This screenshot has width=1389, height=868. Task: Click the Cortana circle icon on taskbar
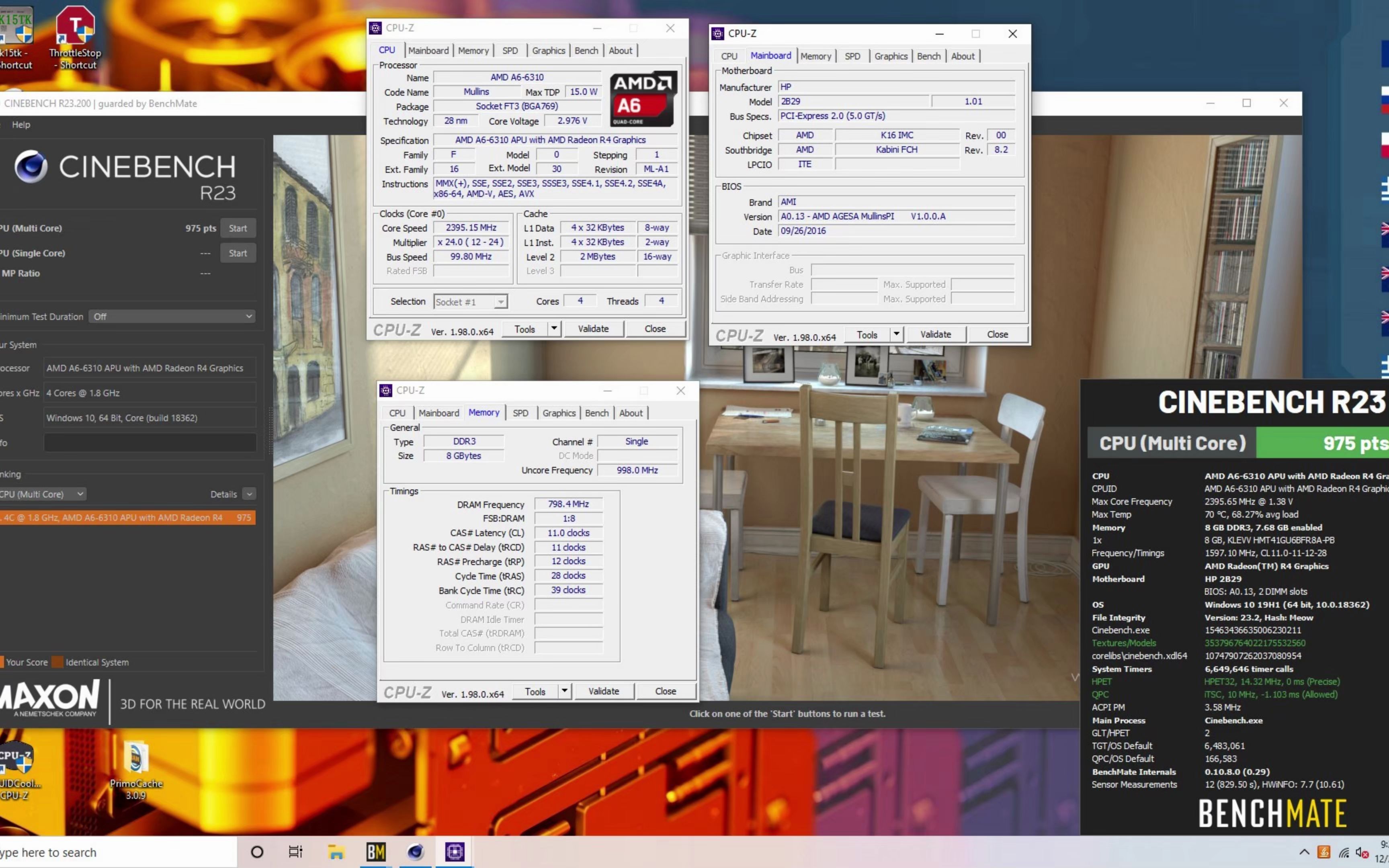point(257,852)
